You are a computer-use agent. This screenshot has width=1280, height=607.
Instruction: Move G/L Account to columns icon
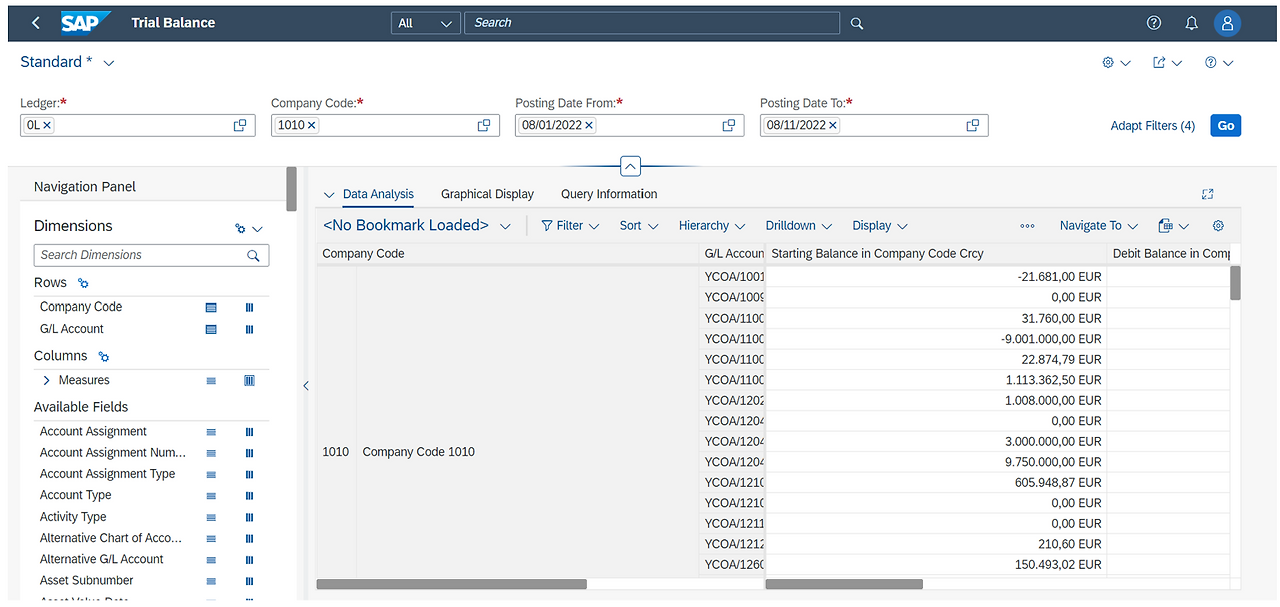[x=249, y=329]
